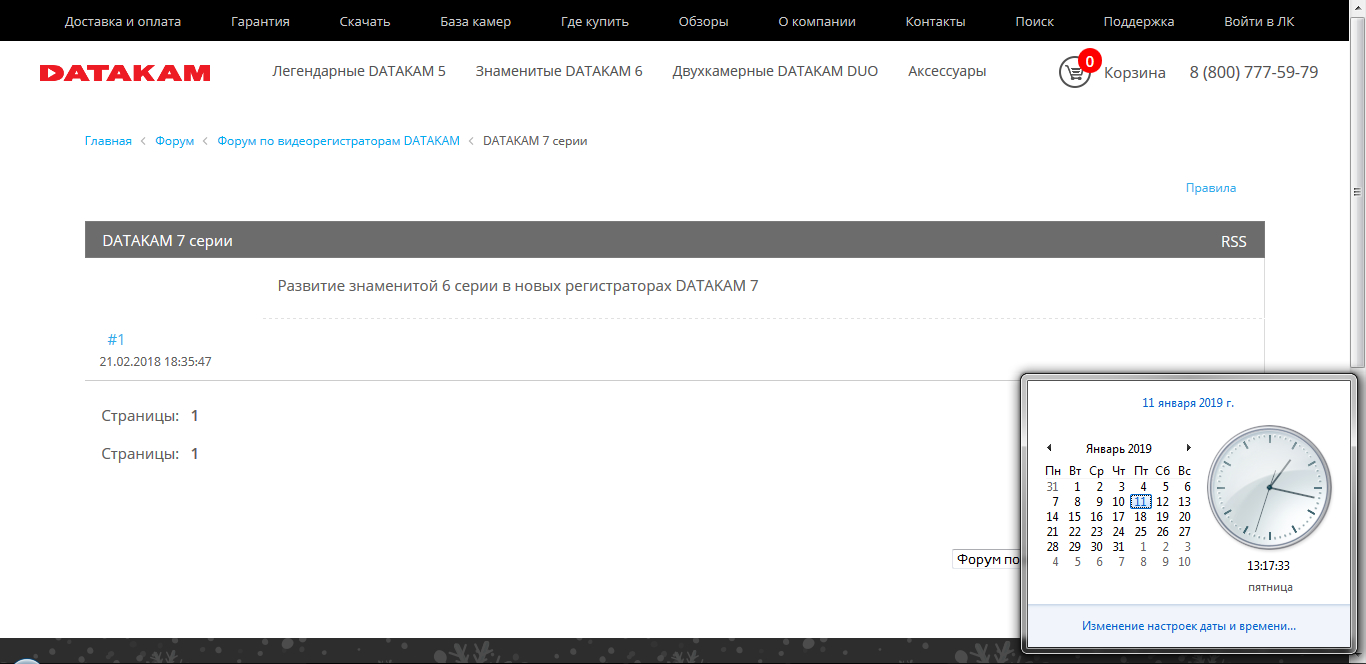
Task: Open the 'Форум по' dropdown list
Action: click(987, 560)
